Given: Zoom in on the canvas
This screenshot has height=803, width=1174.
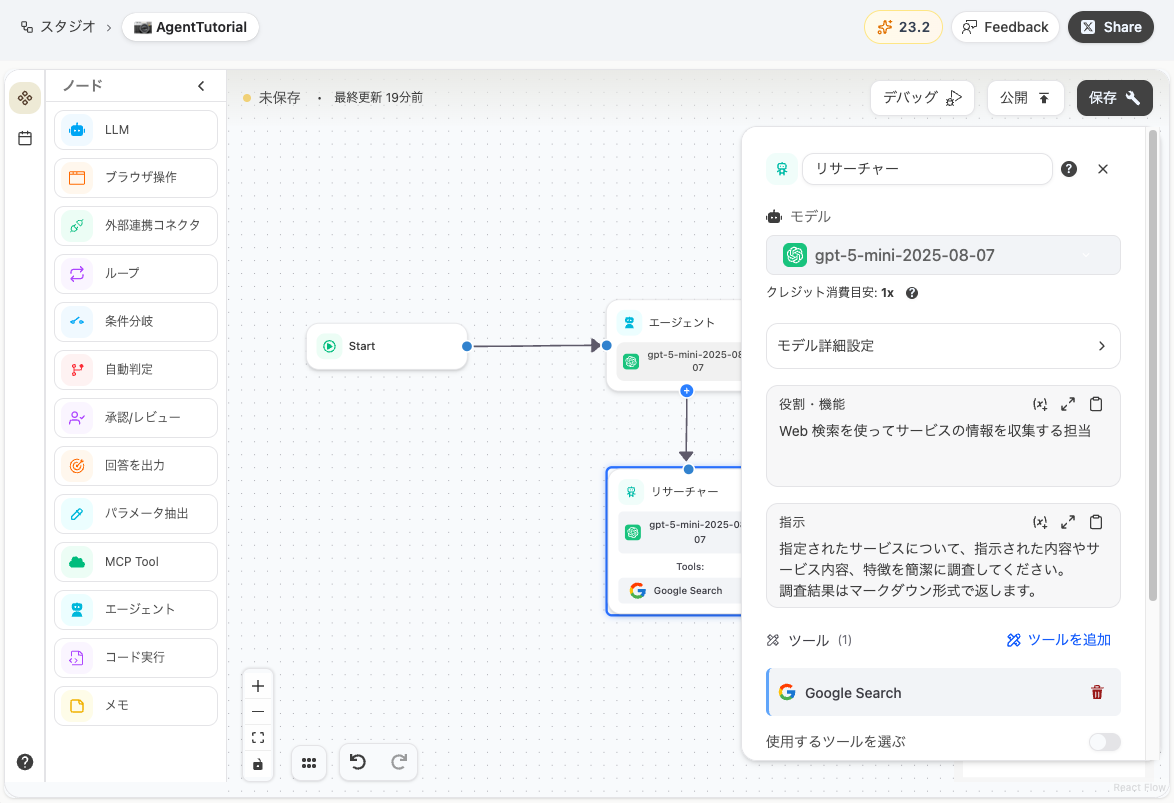Looking at the screenshot, I should click(x=257, y=685).
